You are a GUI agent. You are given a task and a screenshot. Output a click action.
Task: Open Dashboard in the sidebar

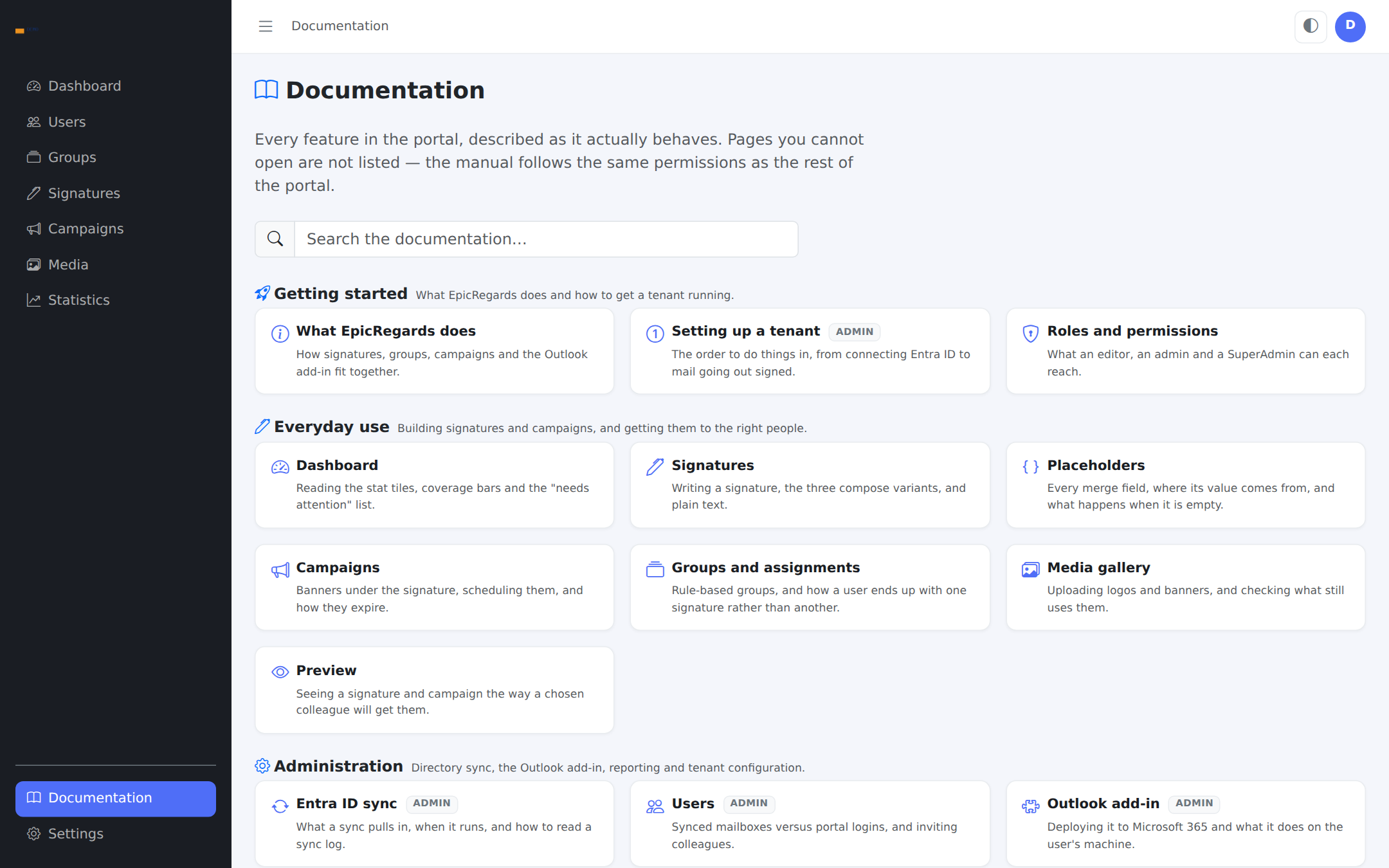pyautogui.click(x=116, y=86)
